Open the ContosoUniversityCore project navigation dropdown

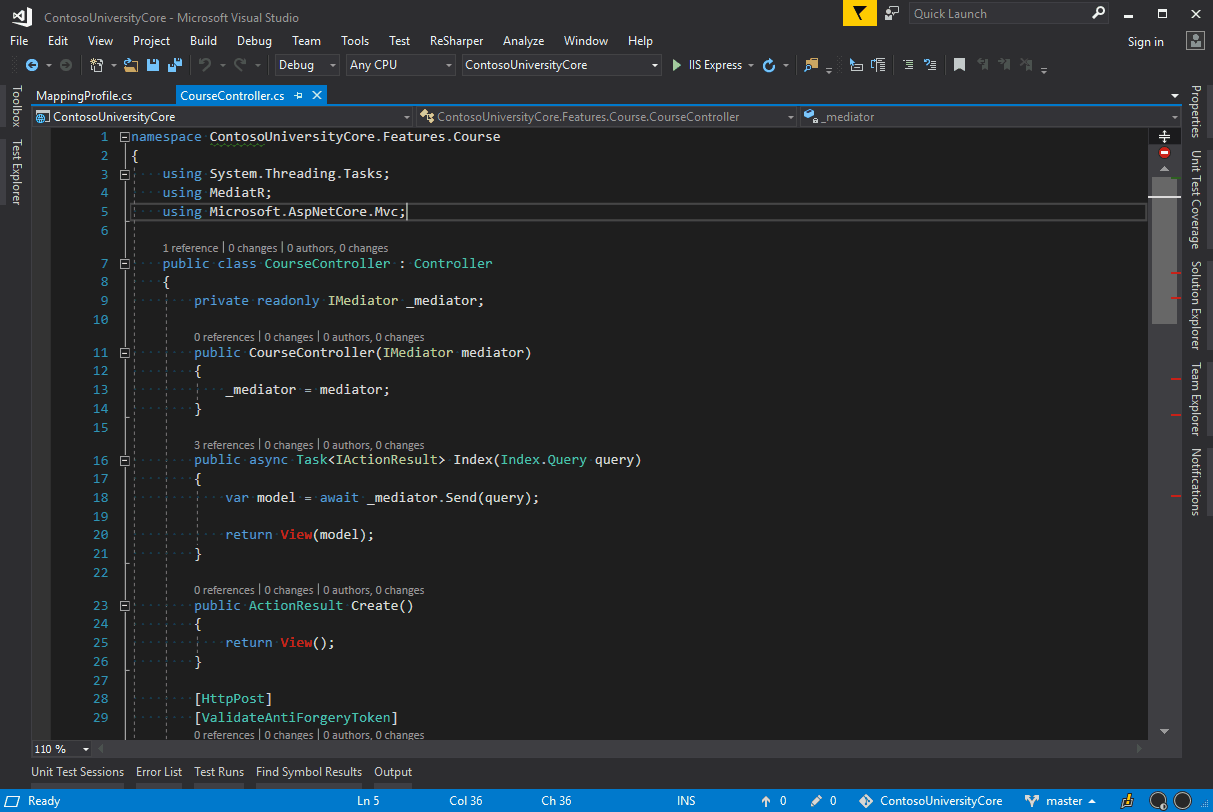coord(223,117)
